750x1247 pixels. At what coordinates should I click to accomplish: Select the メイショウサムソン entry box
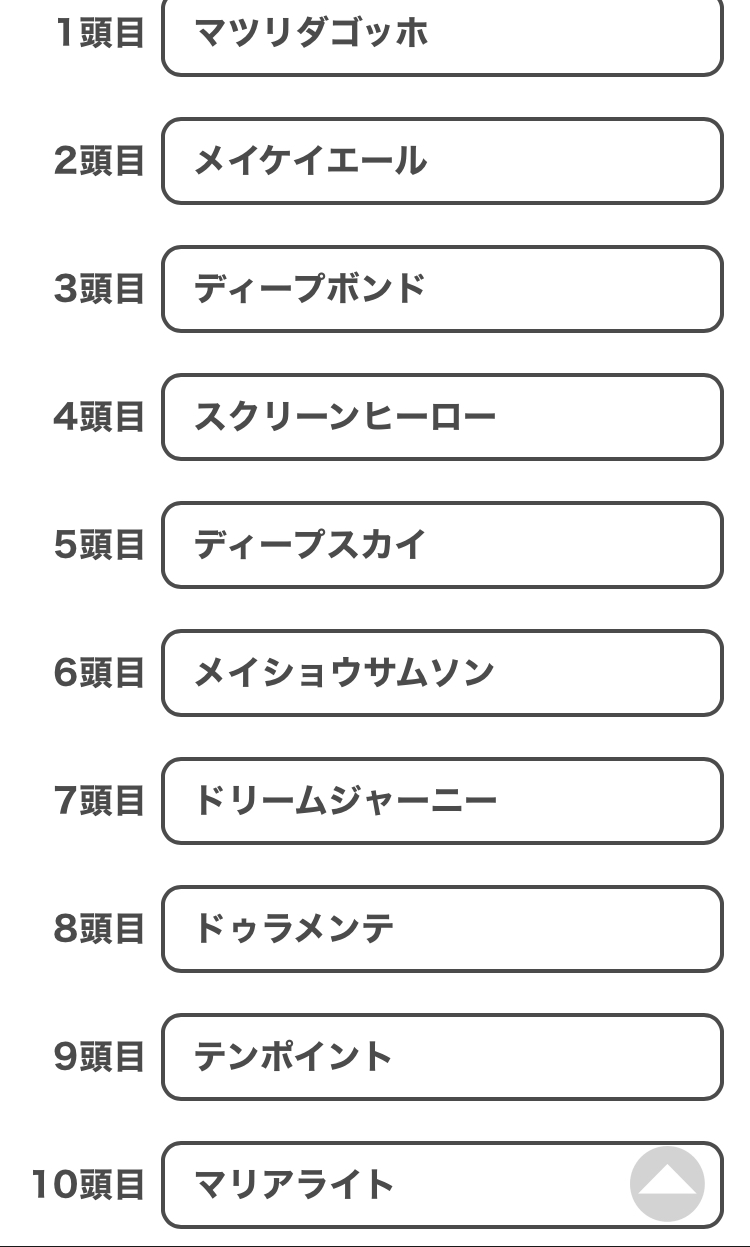coord(442,673)
